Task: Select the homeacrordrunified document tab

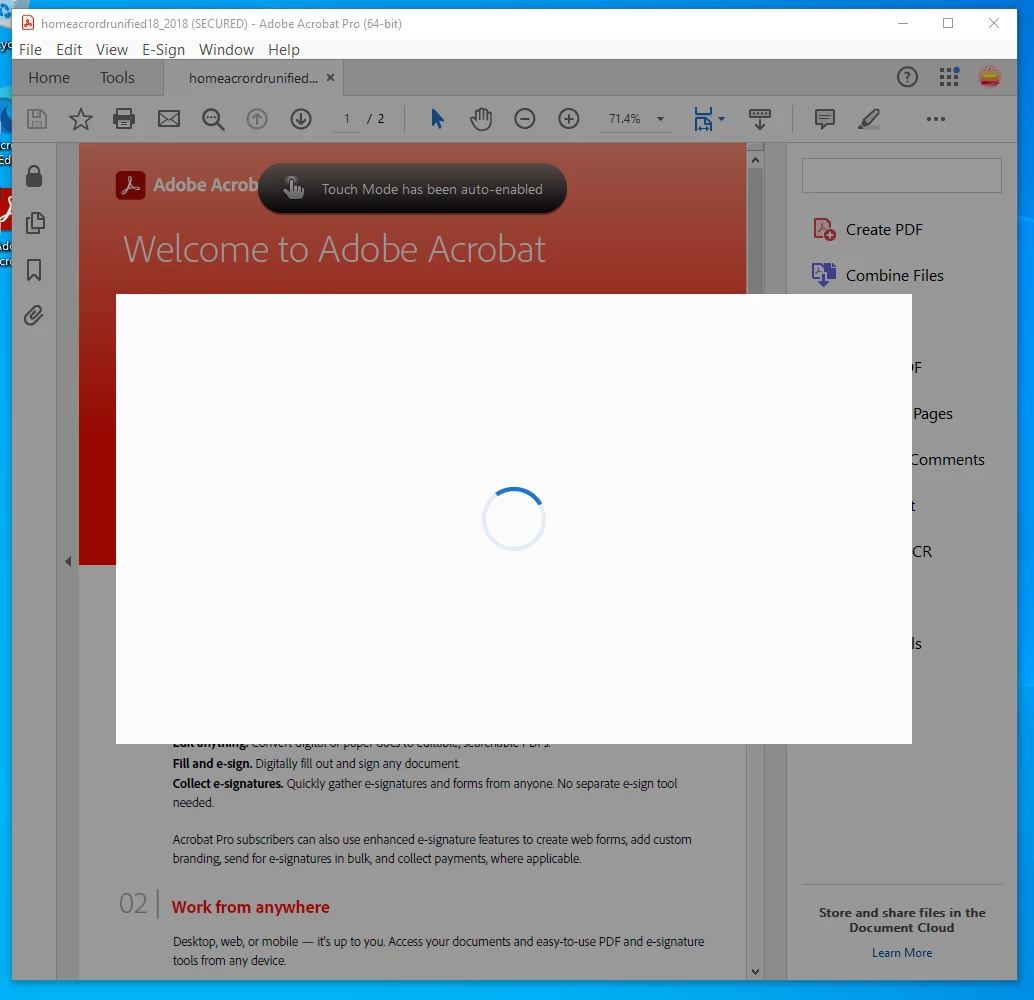Action: click(x=253, y=78)
